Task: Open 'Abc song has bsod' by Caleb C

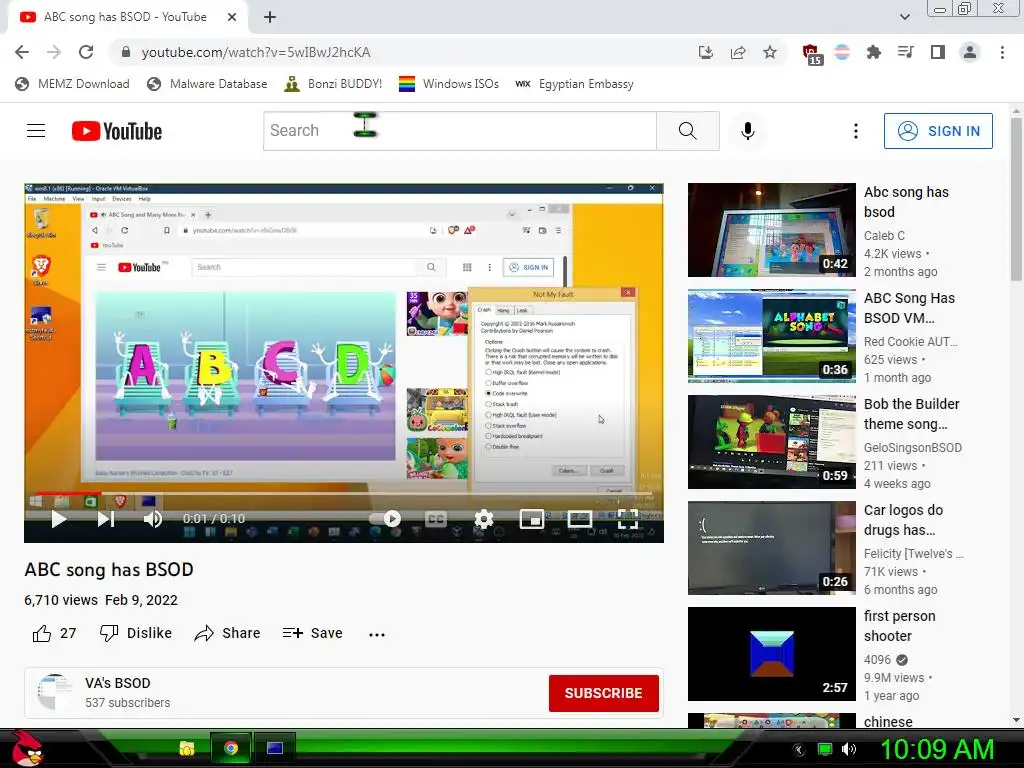Action: click(906, 202)
